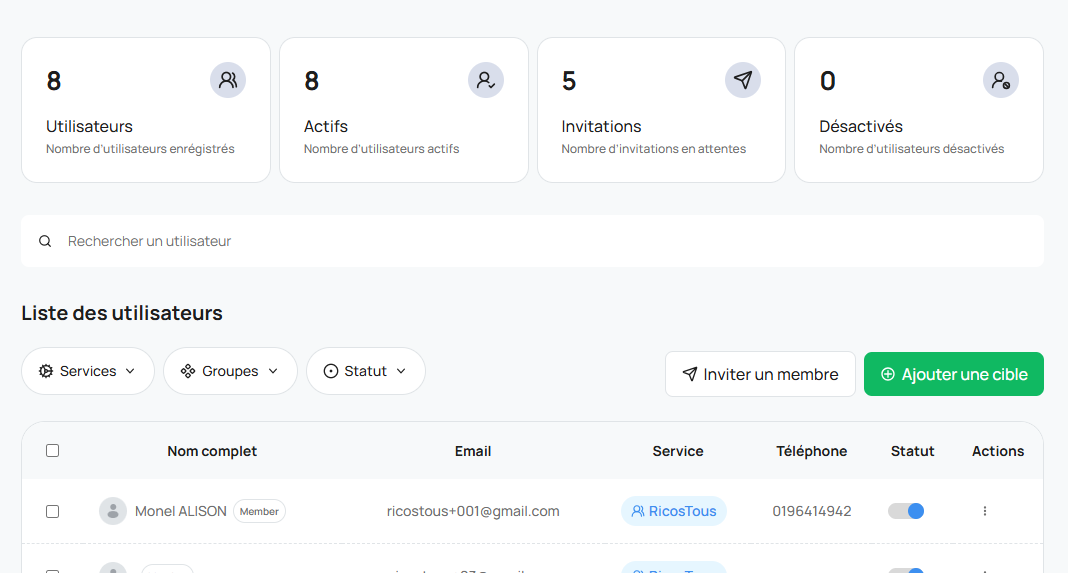Expand the Groupes filter dropdown
Image resolution: width=1068 pixels, height=573 pixels.
click(x=230, y=371)
